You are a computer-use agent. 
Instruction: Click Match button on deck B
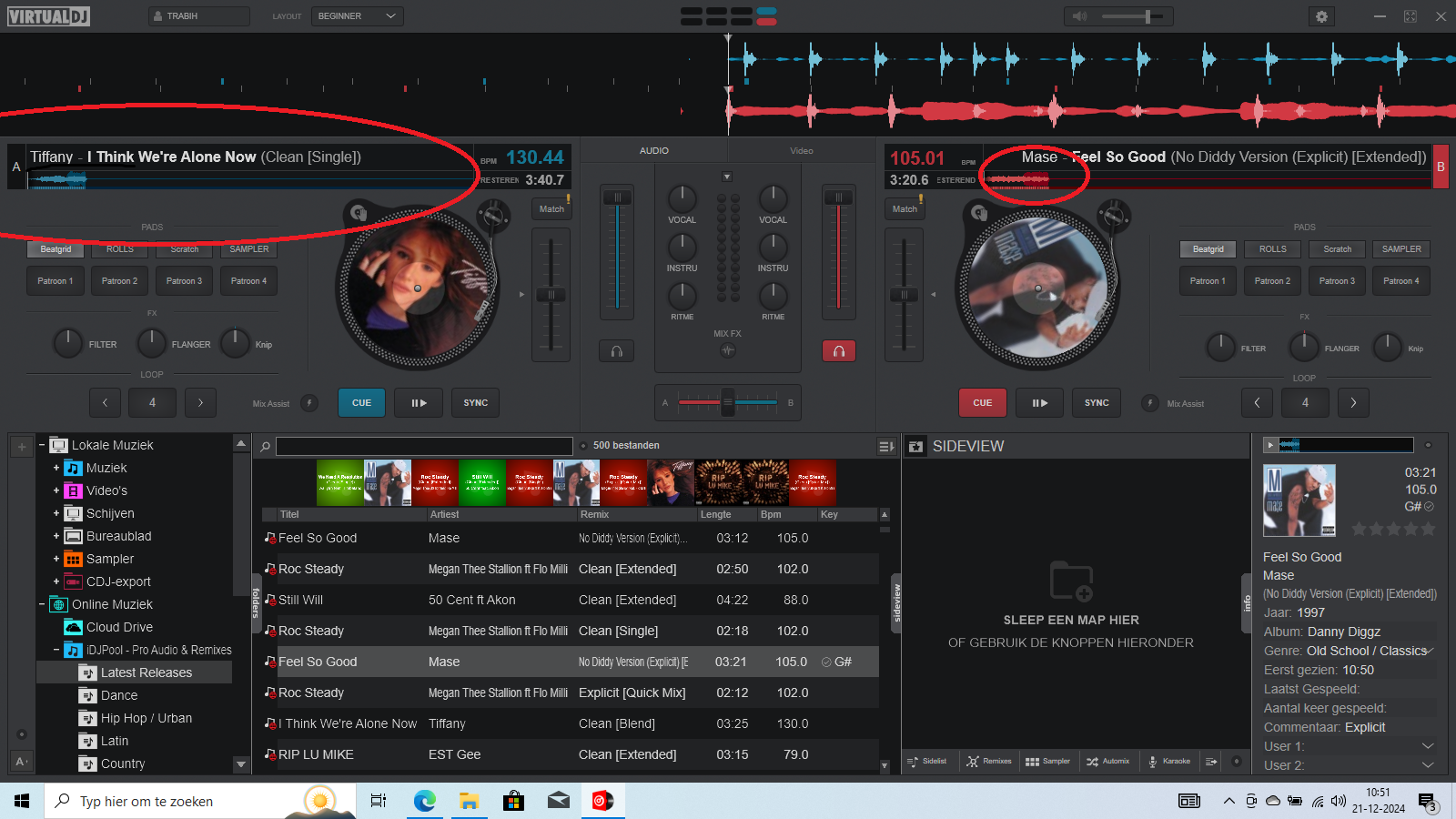tap(905, 209)
